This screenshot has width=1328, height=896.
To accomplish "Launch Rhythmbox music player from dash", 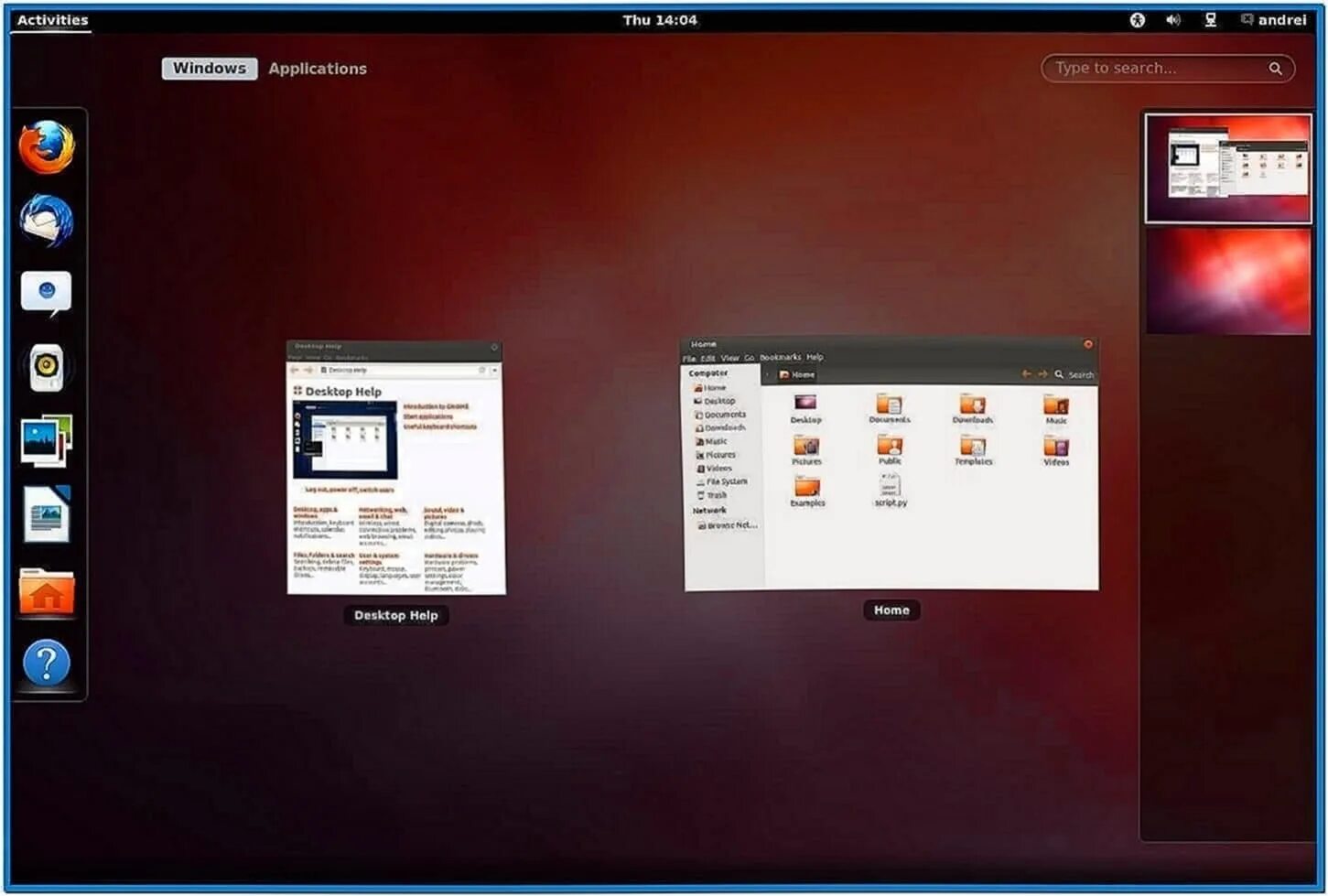I will (x=47, y=367).
